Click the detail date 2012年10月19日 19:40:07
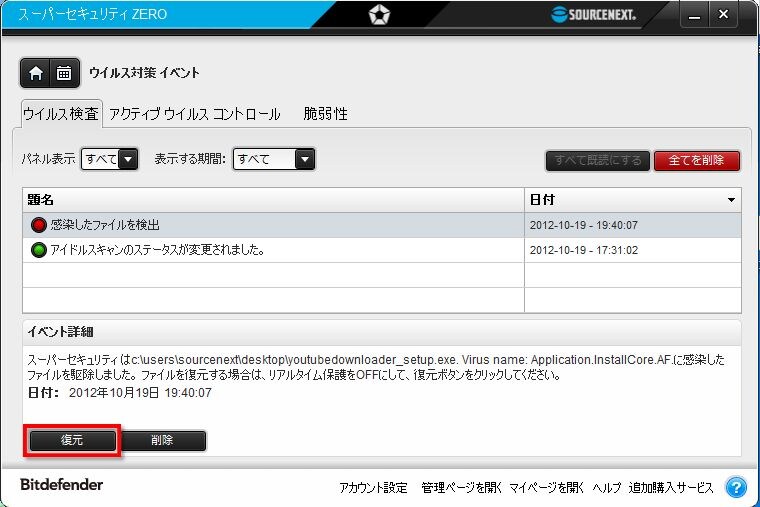Viewport: 760px width, 507px height. click(140, 393)
